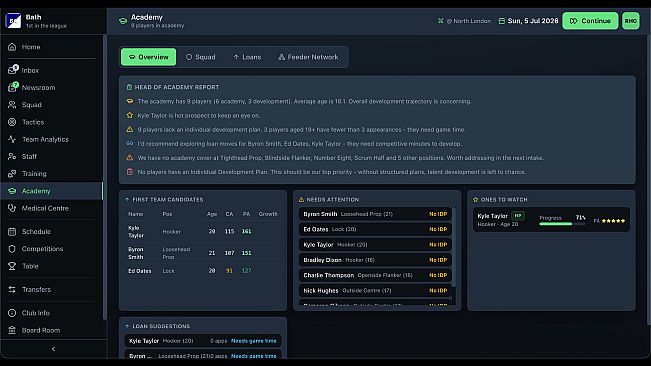Viewport: 651px width, 366px height.
Task: Click the warning icon beside Needs Attention
Action: coord(301,200)
